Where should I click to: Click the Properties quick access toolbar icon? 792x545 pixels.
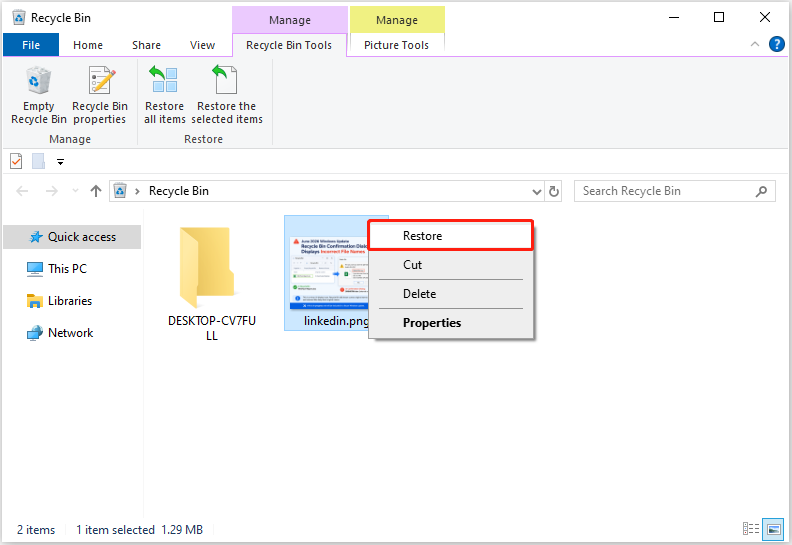pos(16,162)
